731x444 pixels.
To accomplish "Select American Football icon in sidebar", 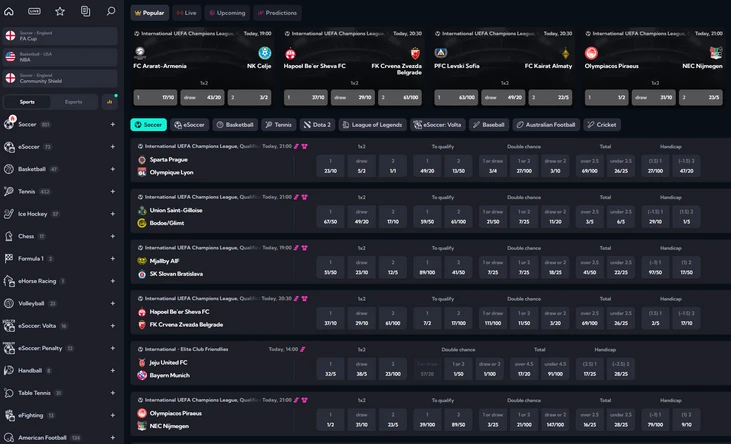I will click(9, 437).
